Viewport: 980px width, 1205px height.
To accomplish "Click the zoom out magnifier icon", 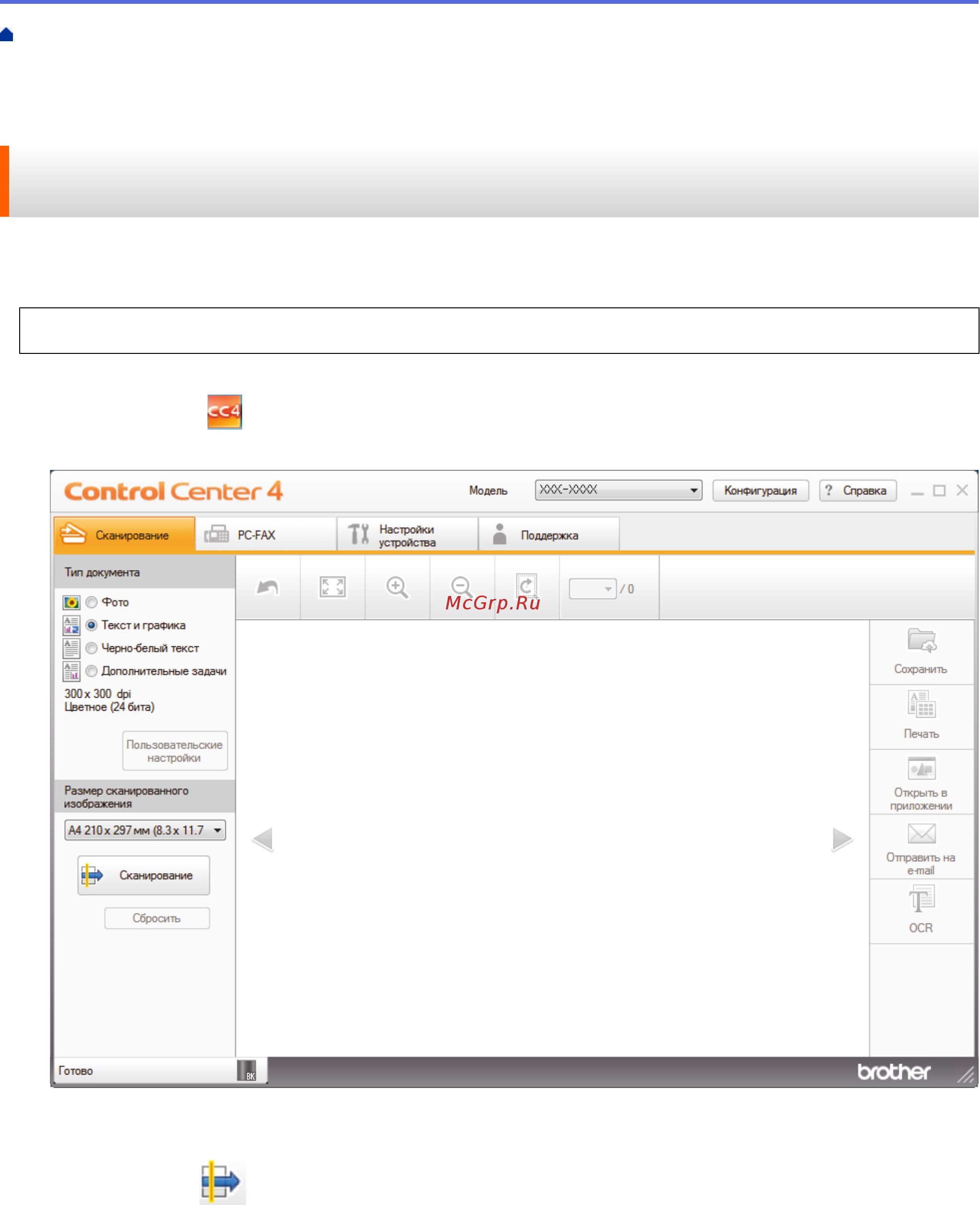I will [x=462, y=587].
